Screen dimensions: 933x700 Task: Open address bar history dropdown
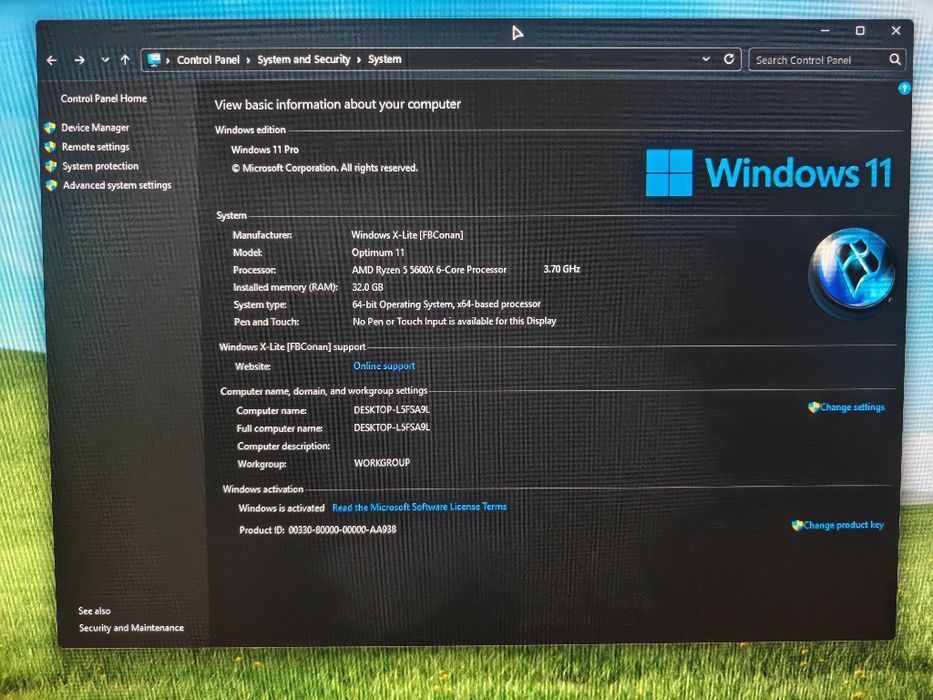[706, 59]
